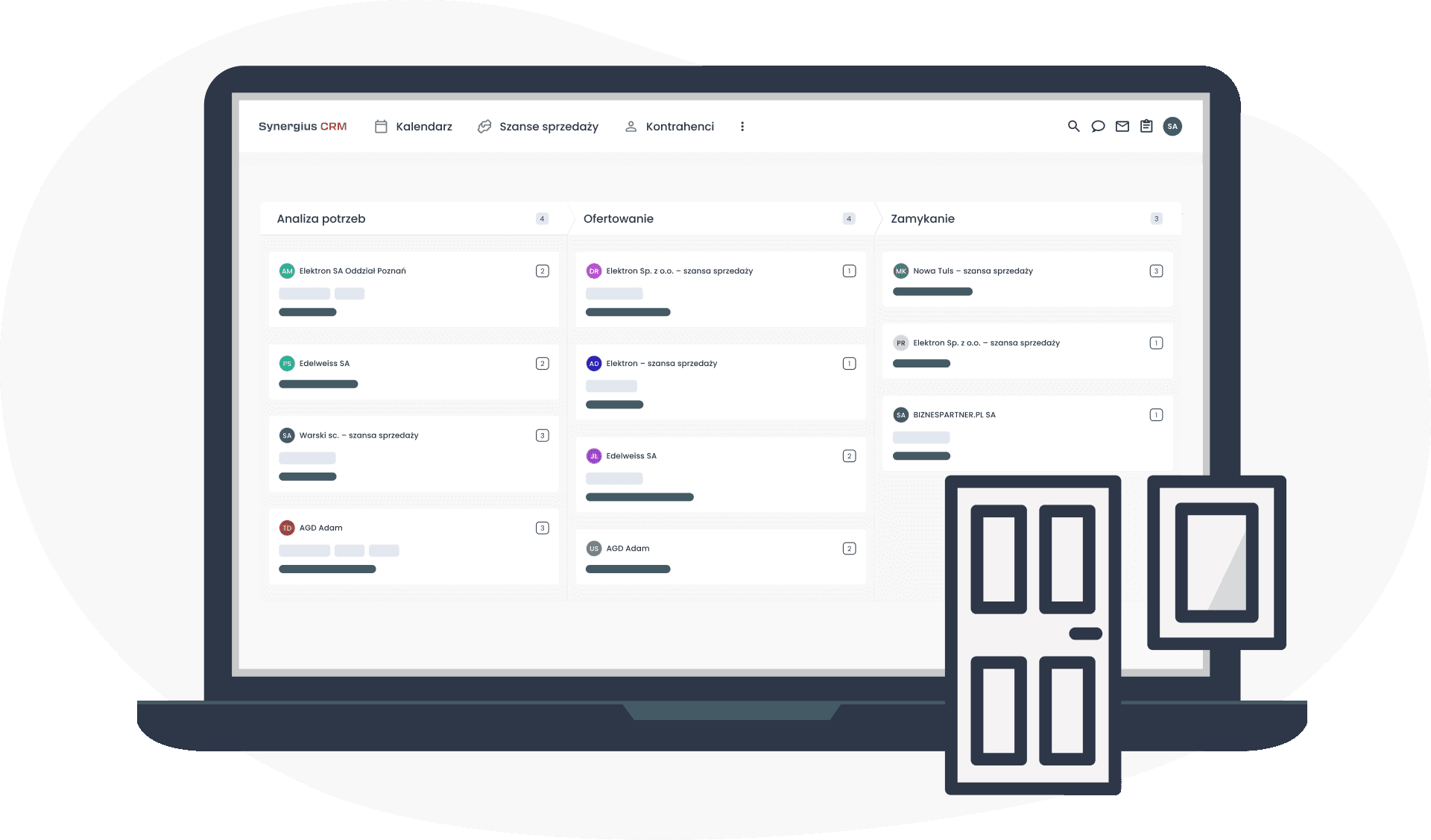Viewport: 1431px width, 840px height.
Task: Click the number badge on Nowa Tuls card
Action: (1157, 271)
